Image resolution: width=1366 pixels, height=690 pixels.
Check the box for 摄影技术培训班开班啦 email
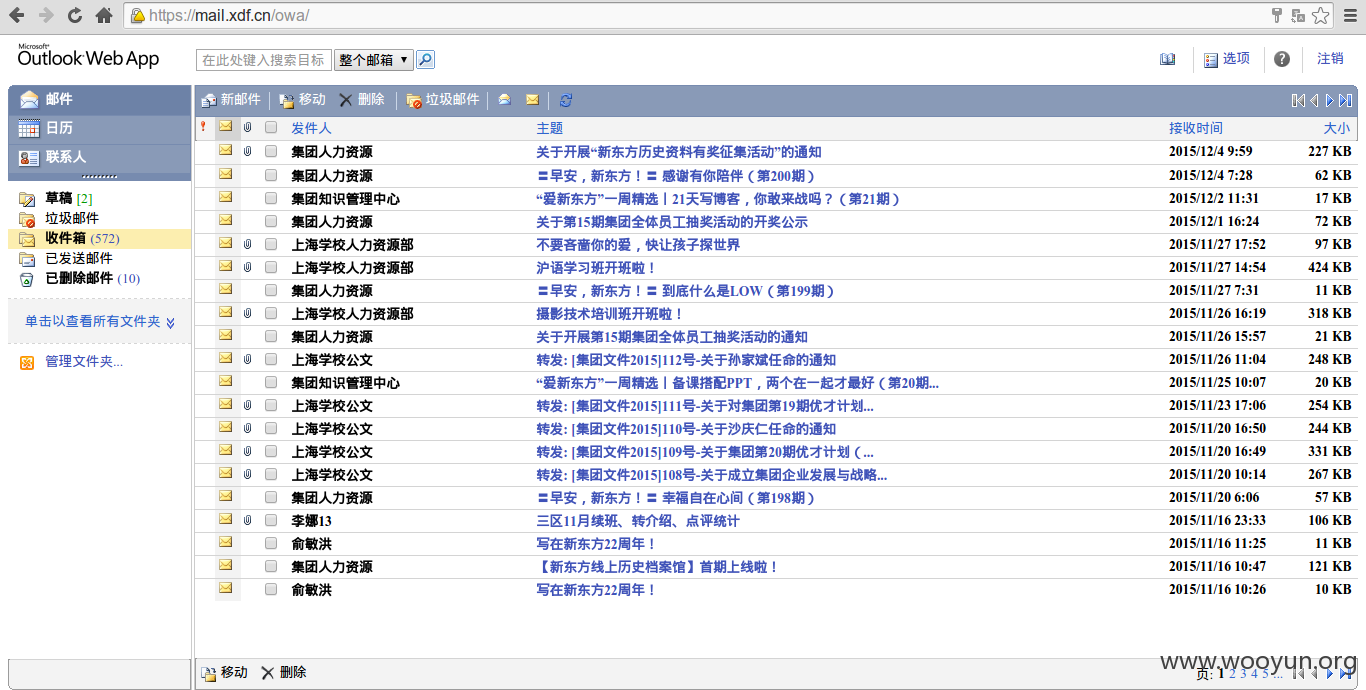tap(271, 313)
